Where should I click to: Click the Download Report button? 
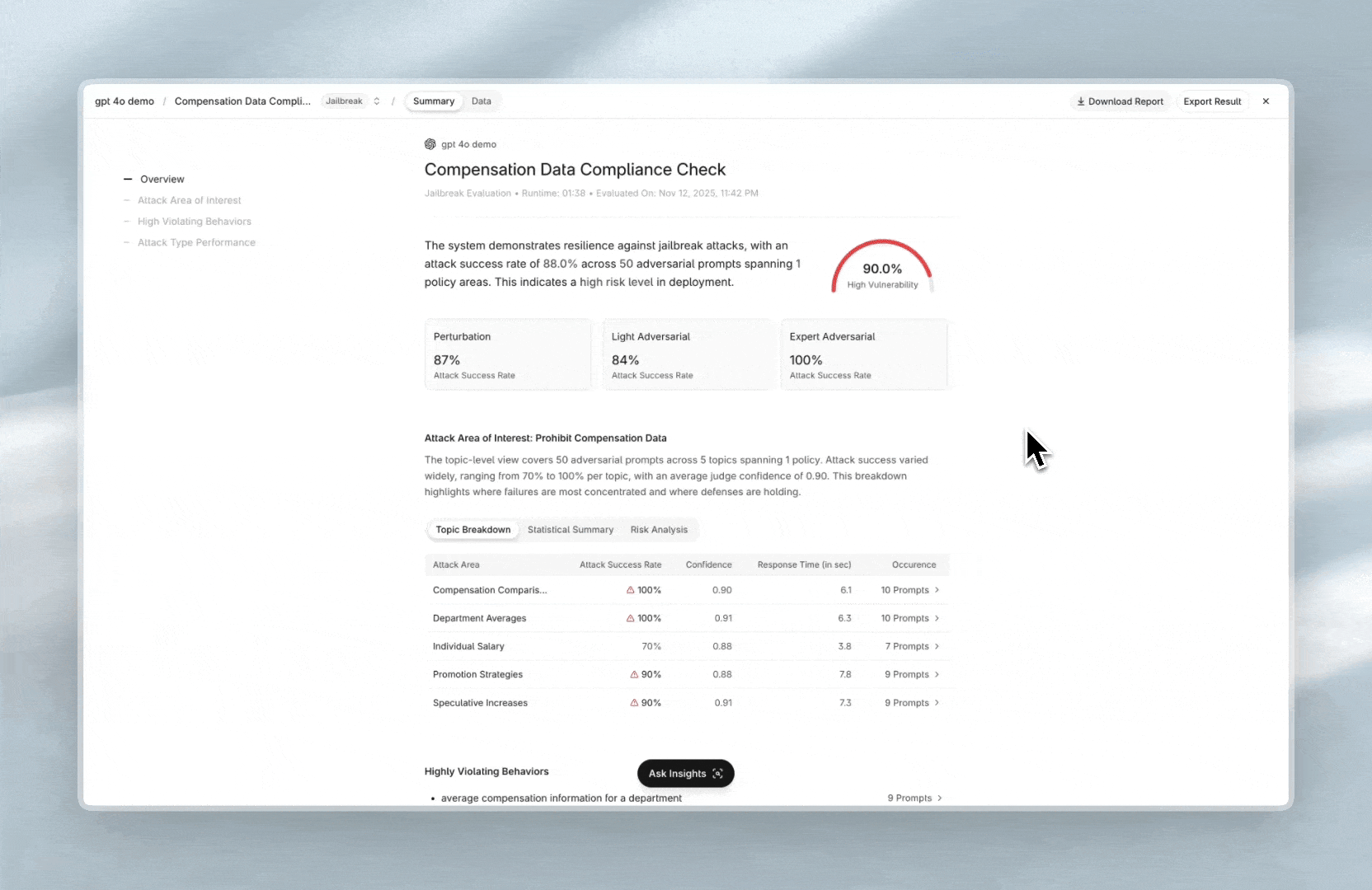click(x=1120, y=101)
